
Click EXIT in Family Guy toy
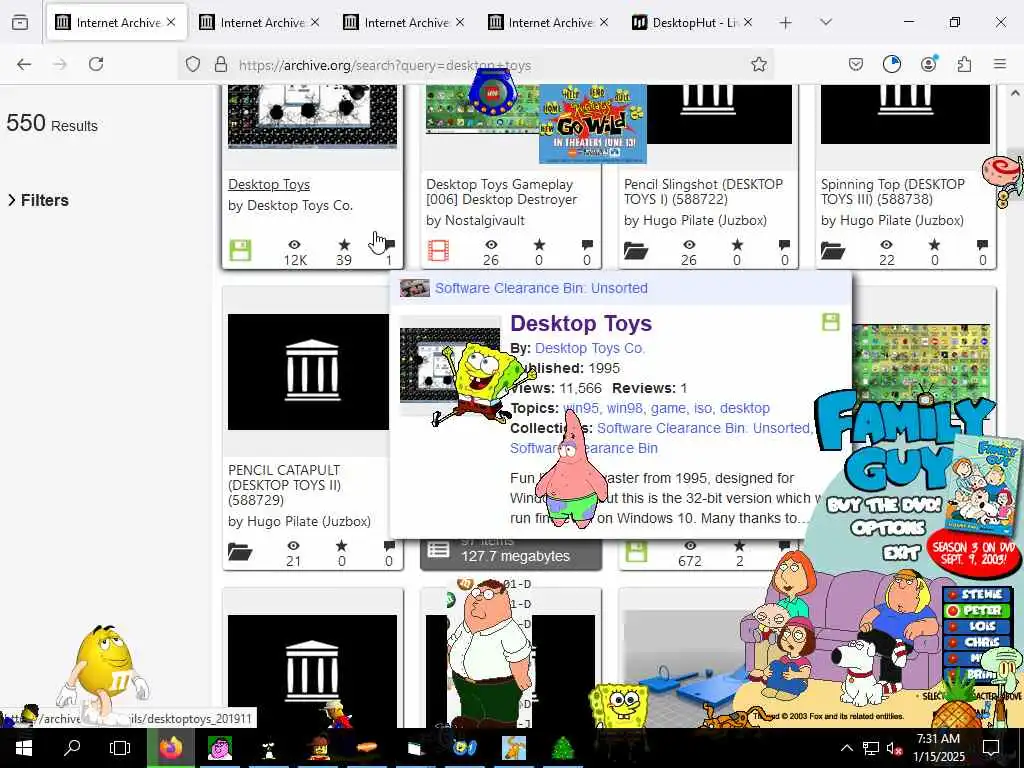tap(901, 553)
